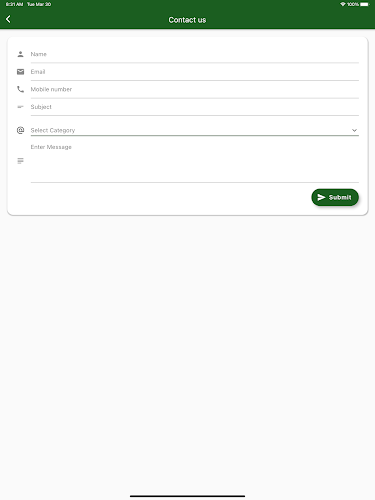Focus the Subject input field
The image size is (375, 500).
[x=195, y=107]
